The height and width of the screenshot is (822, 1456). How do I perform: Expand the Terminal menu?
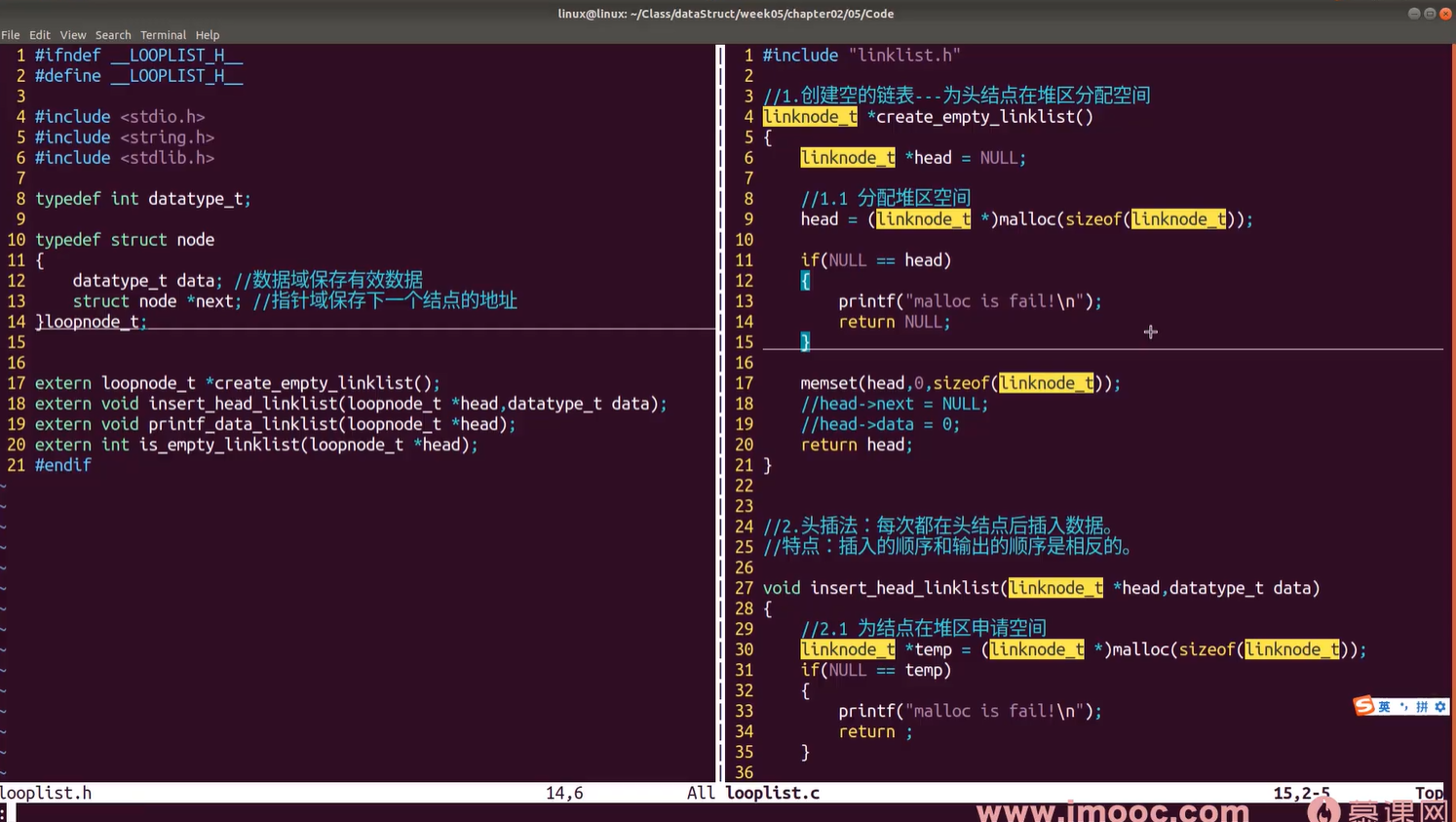[x=163, y=35]
